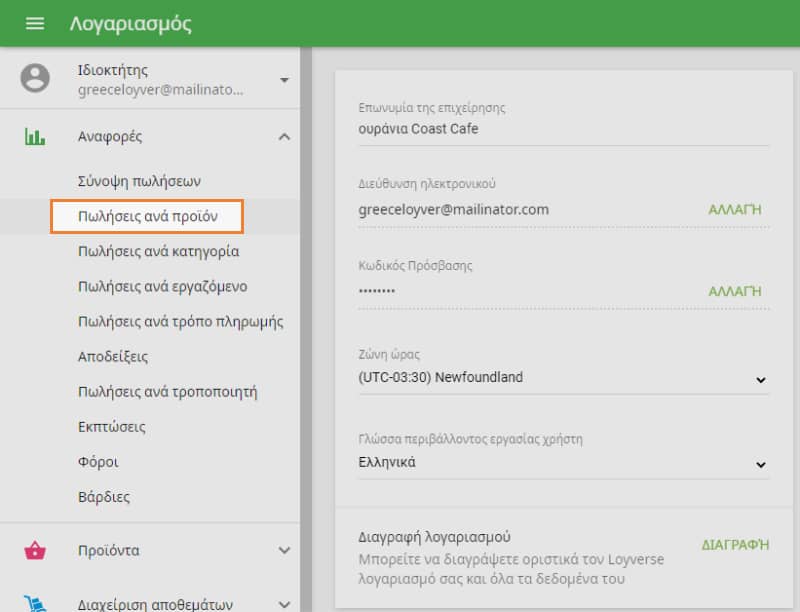Viewport: 800px width, 612px height.
Task: Open the Αποδείξεις receipts page
Action: click(x=113, y=357)
